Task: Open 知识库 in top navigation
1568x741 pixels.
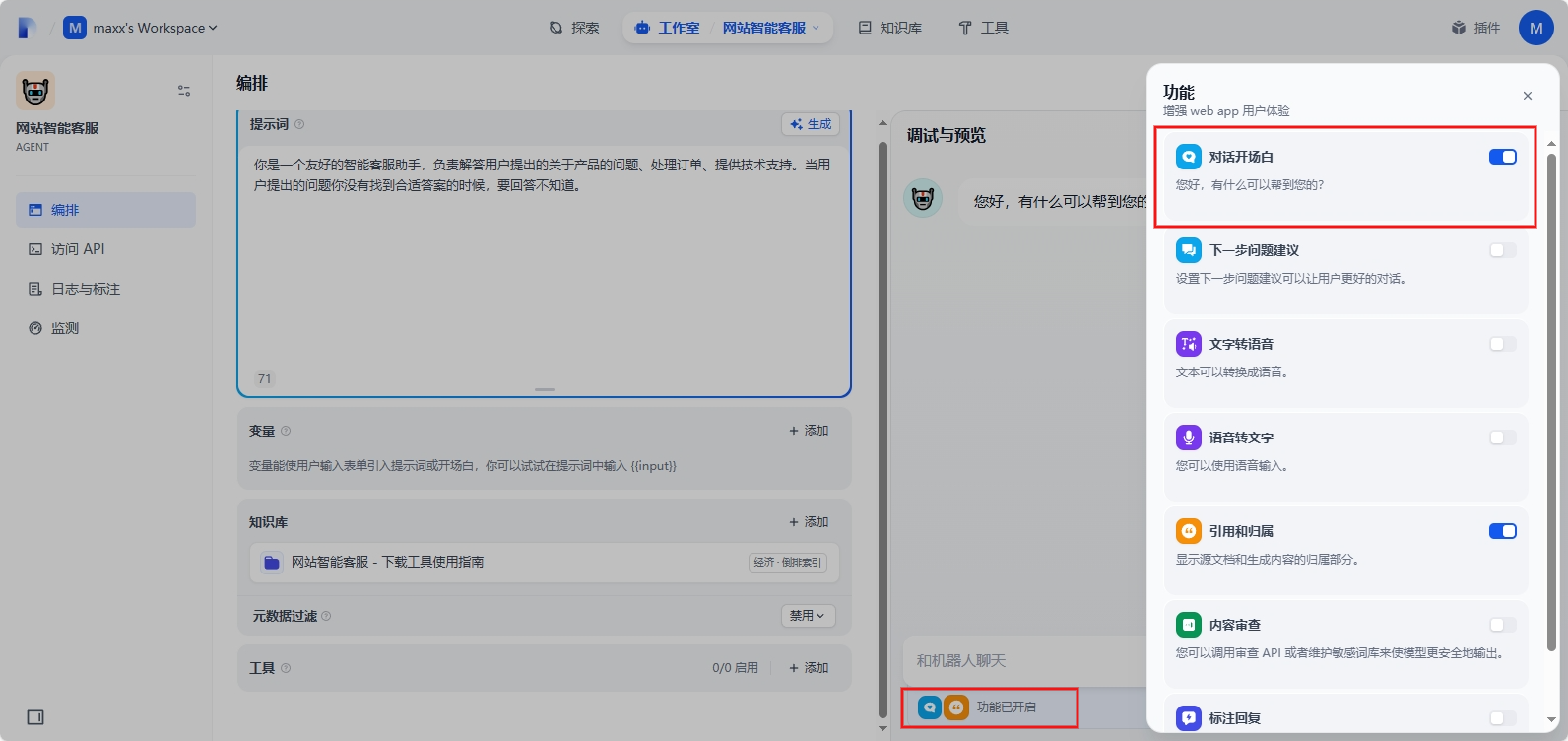Action: point(890,28)
